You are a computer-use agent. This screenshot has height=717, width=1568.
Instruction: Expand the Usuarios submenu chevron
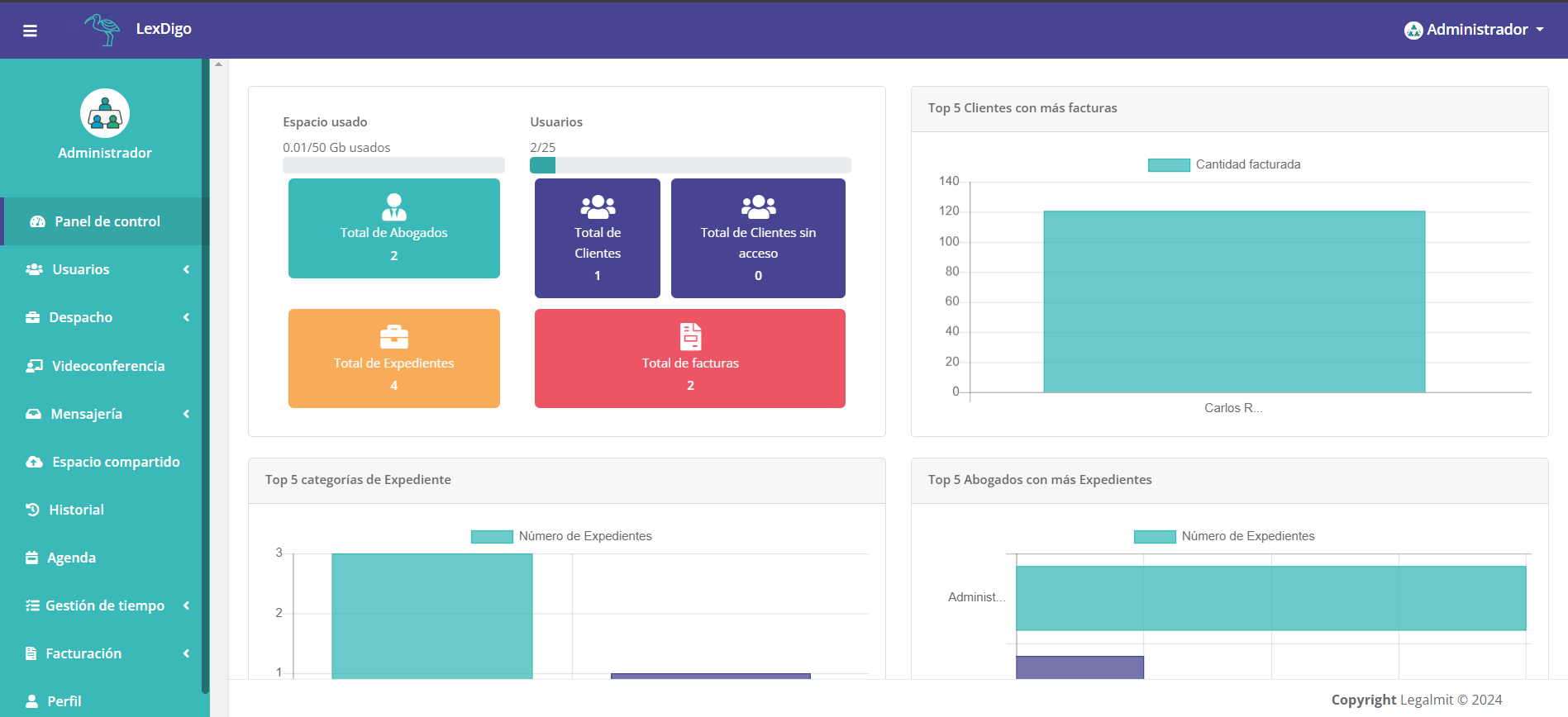coord(187,269)
